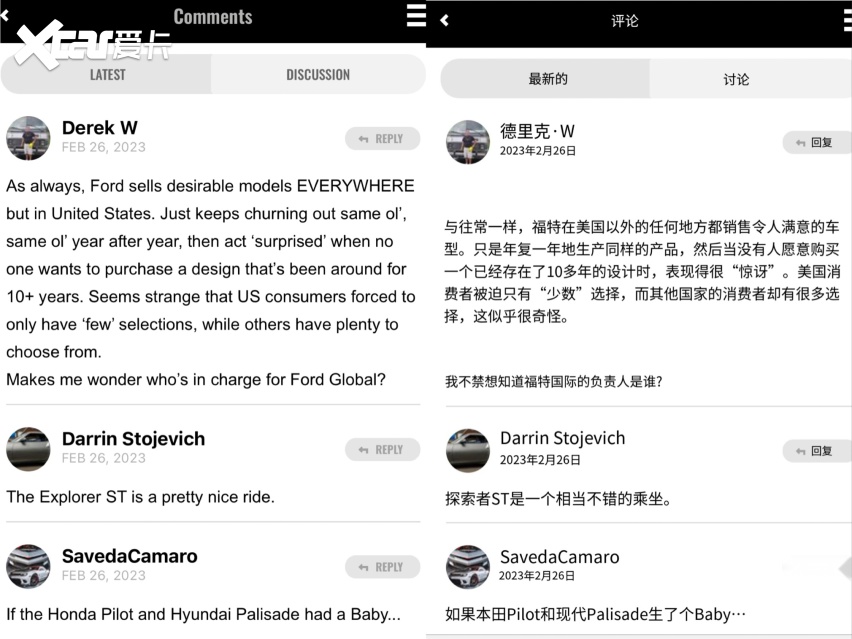Select the 最新的 tab
This screenshot has width=852, height=639.
[x=547, y=79]
